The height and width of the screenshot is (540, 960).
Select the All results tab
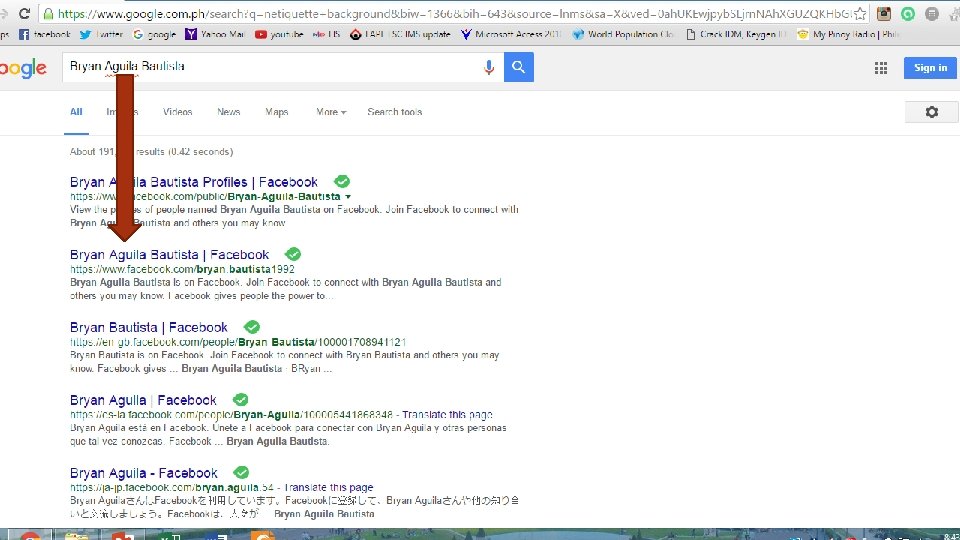(76, 112)
